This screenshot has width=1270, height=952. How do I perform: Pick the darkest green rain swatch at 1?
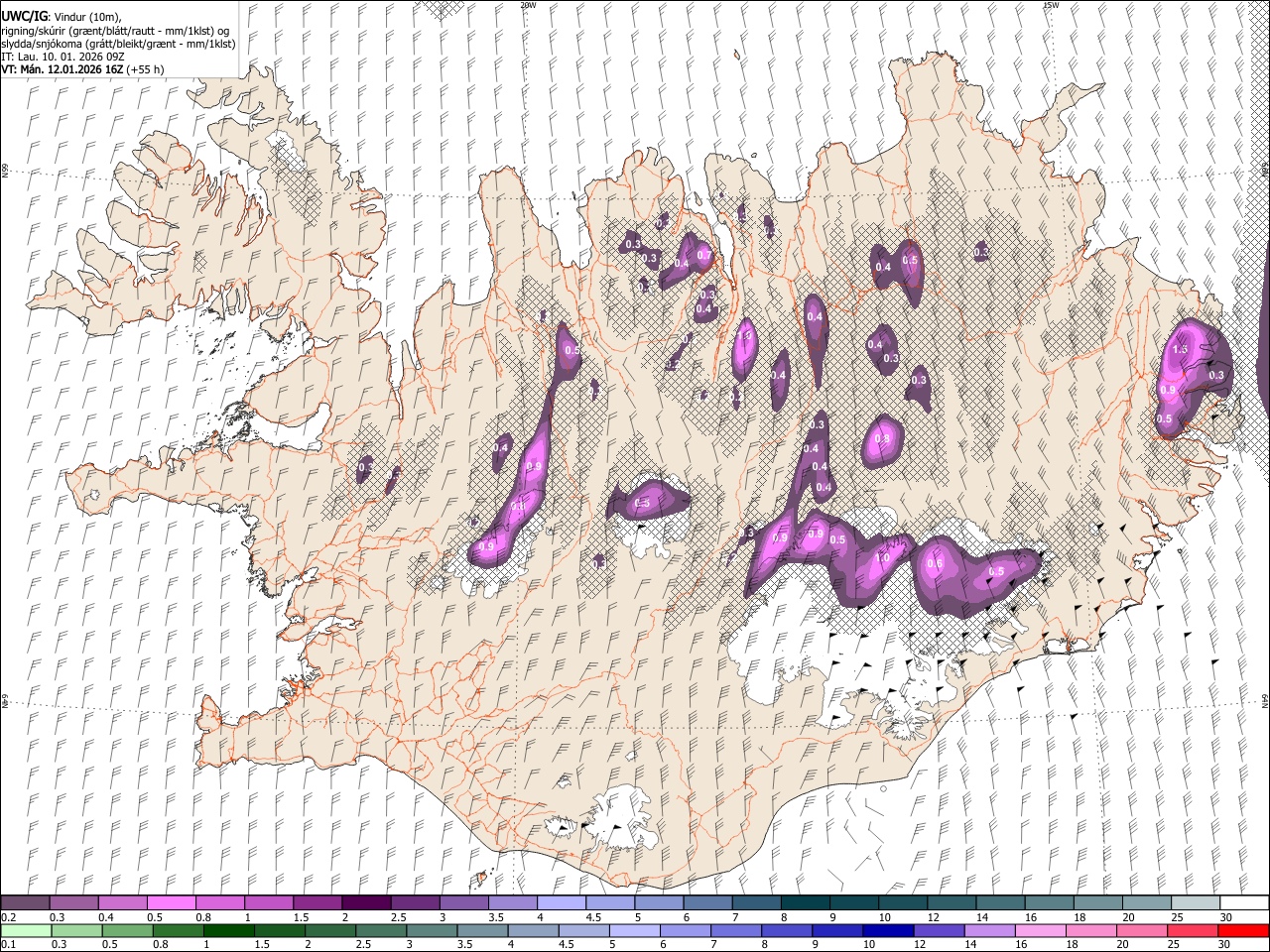[228, 930]
